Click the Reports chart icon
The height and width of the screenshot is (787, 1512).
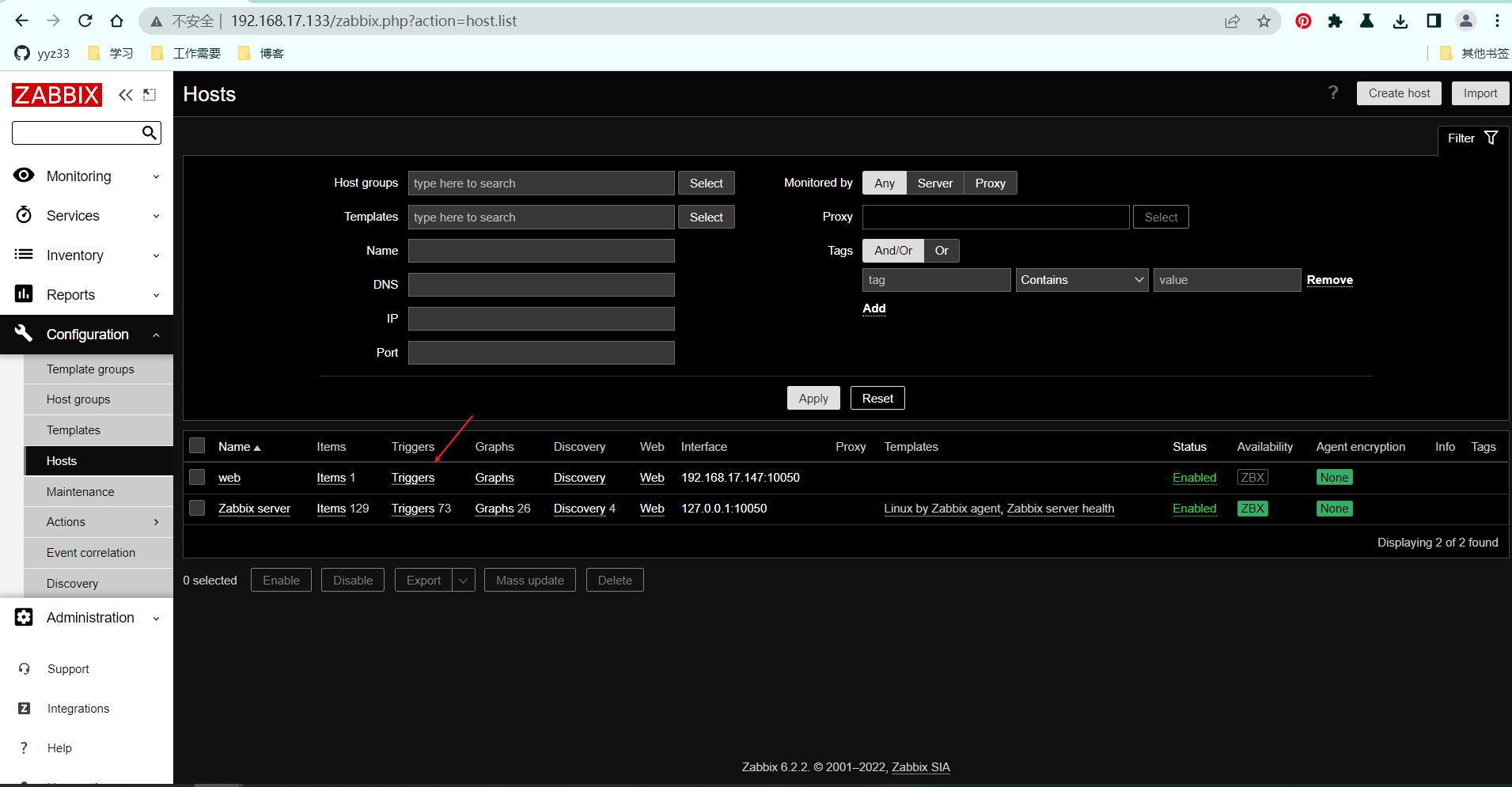pyautogui.click(x=24, y=294)
